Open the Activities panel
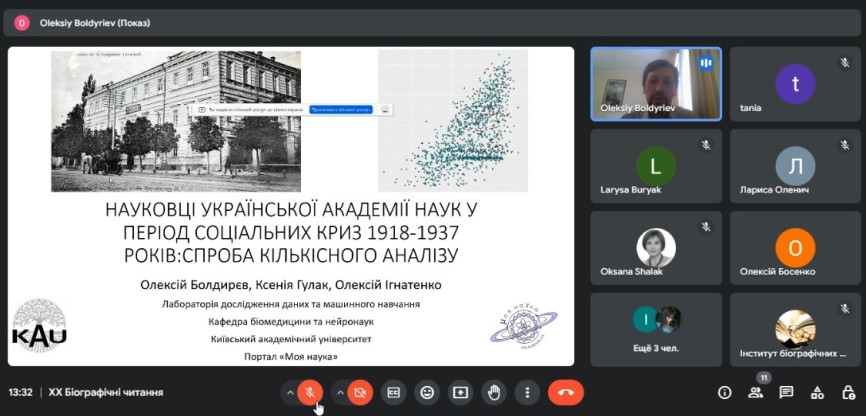This screenshot has height=416, width=866. pos(817,392)
